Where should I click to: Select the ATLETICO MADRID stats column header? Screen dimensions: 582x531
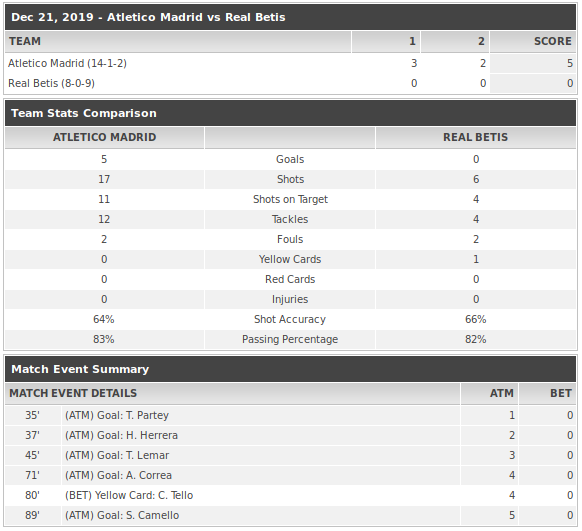tap(104, 137)
